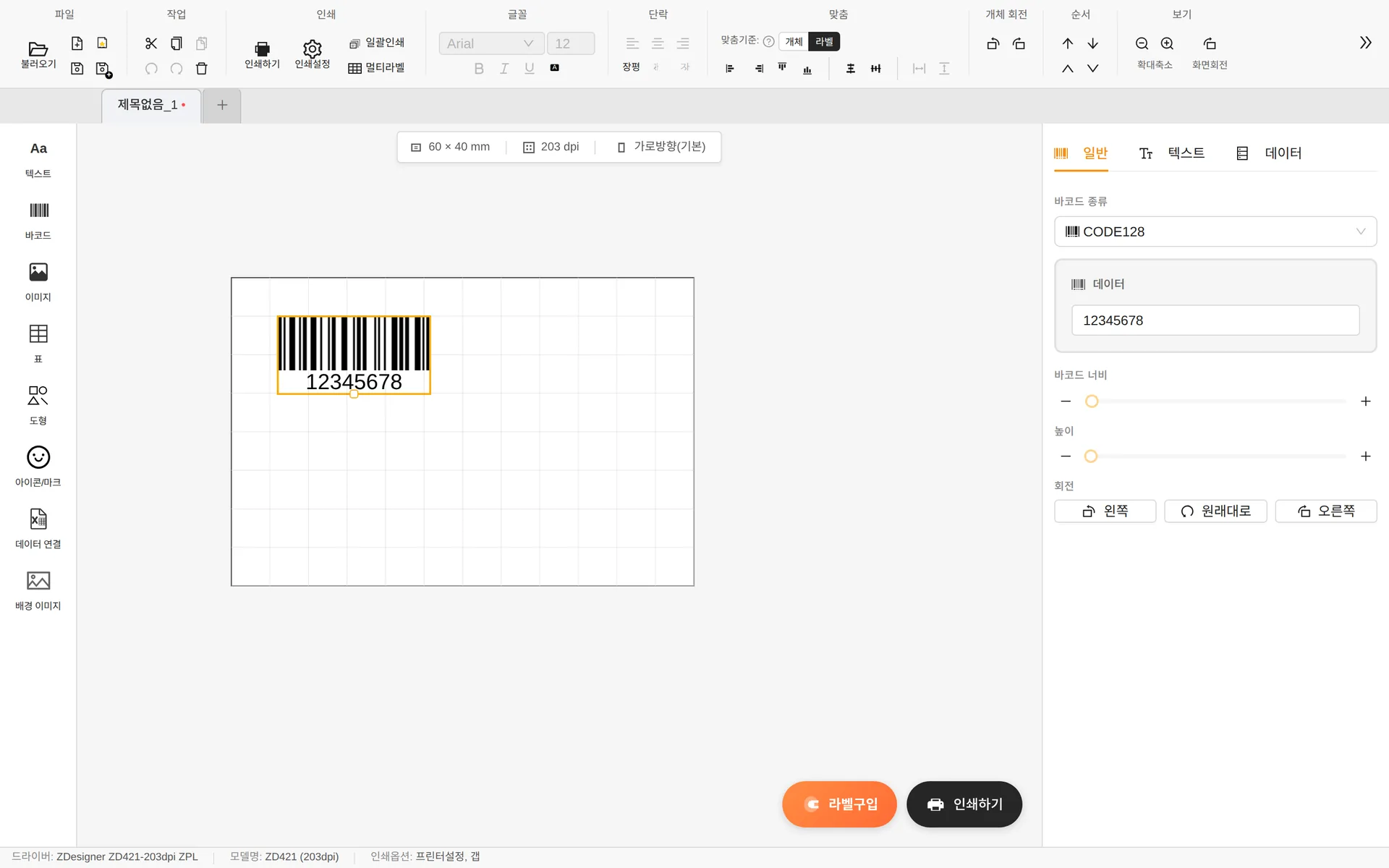Image resolution: width=1389 pixels, height=868 pixels.
Task: Open the Arial font dropdown
Action: (x=491, y=43)
